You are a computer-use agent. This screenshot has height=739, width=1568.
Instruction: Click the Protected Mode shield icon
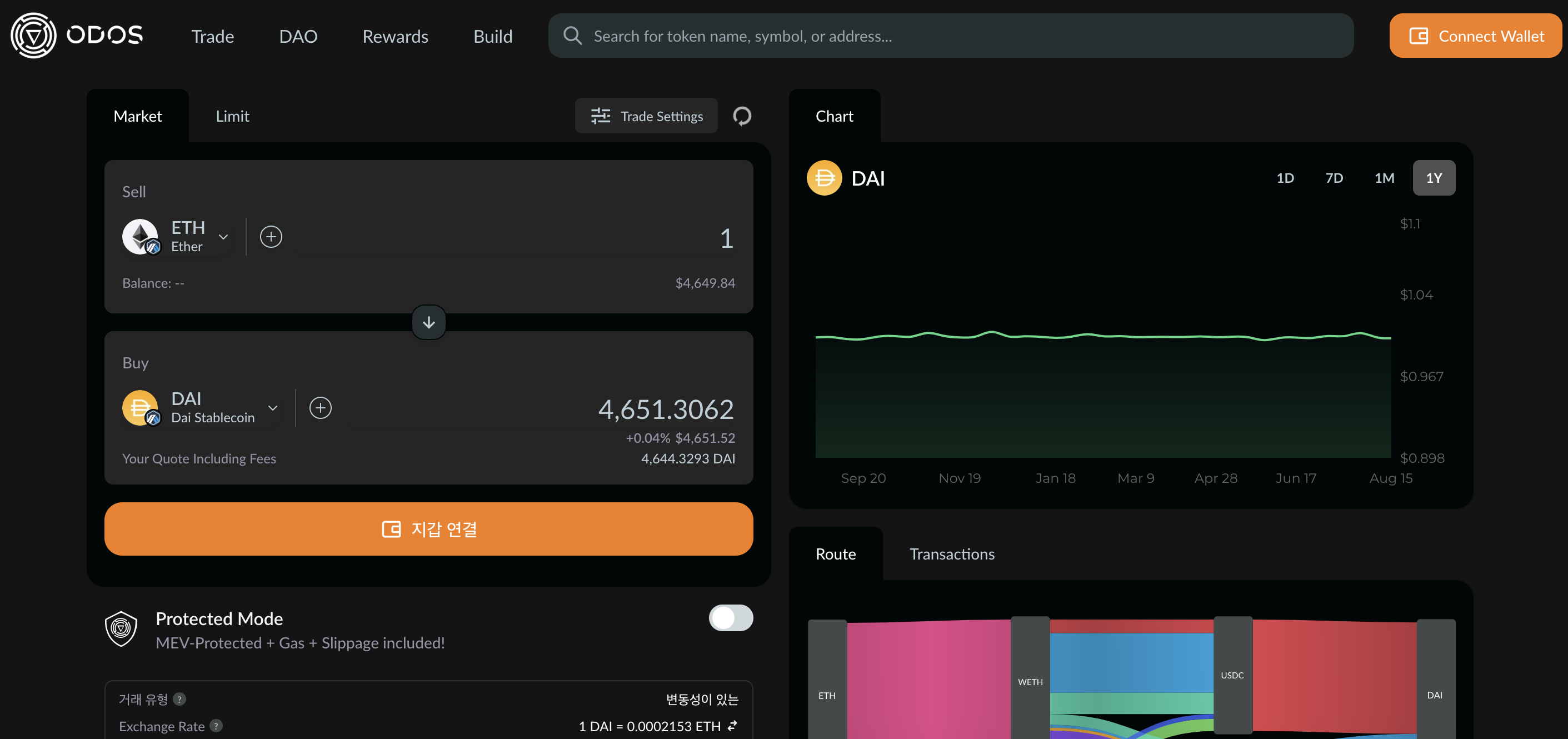click(x=121, y=628)
